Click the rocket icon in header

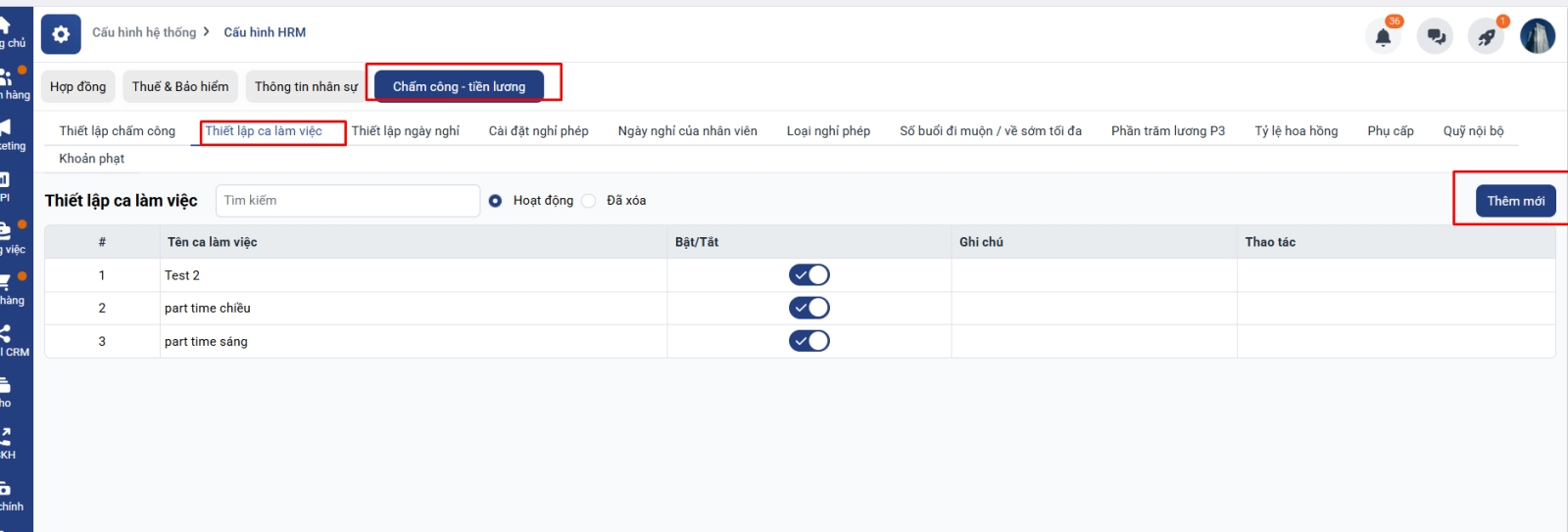point(1487,37)
